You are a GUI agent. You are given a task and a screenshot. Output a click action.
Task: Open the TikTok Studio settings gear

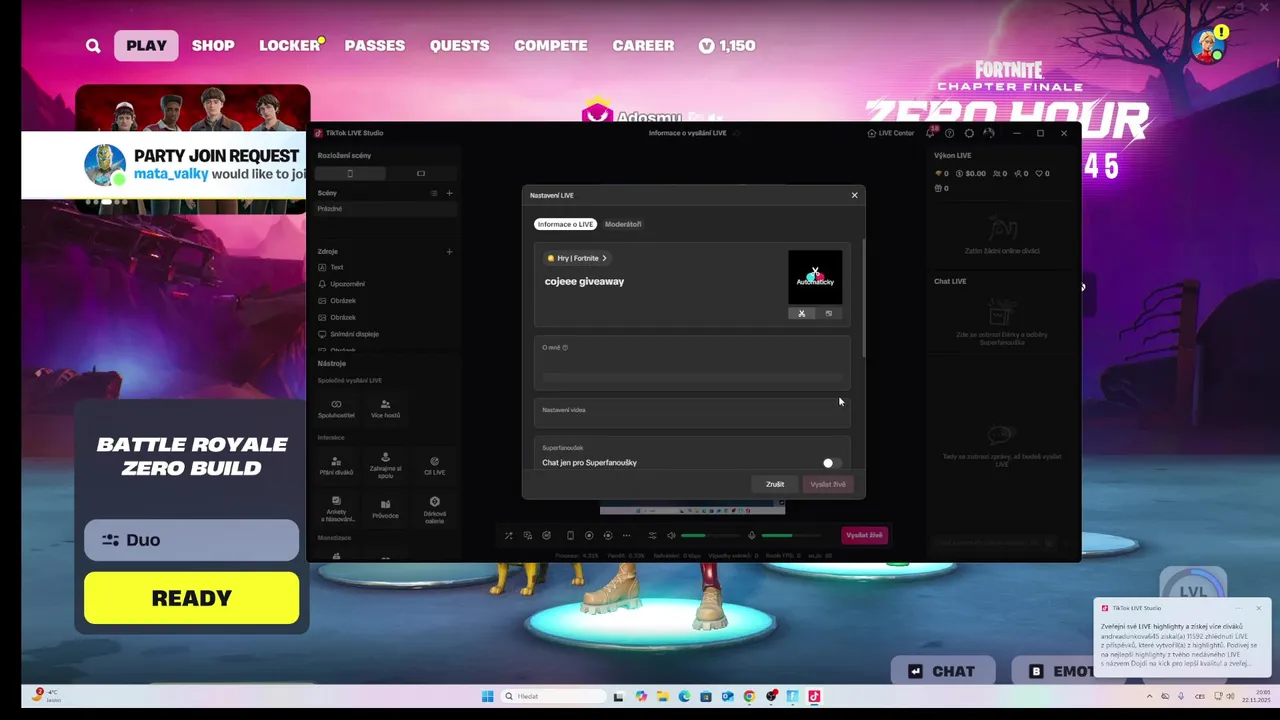pyautogui.click(x=969, y=133)
